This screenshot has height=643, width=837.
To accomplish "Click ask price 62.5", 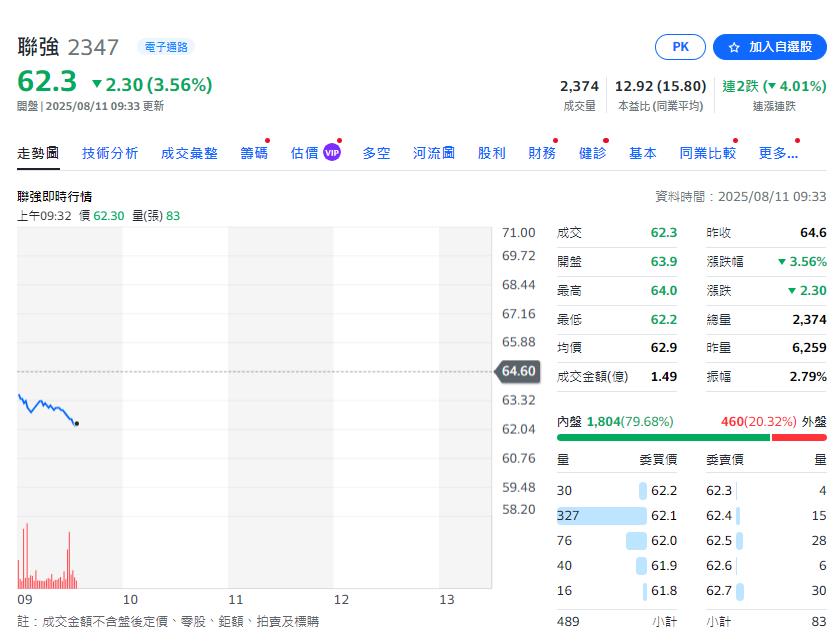I will click(x=719, y=541).
